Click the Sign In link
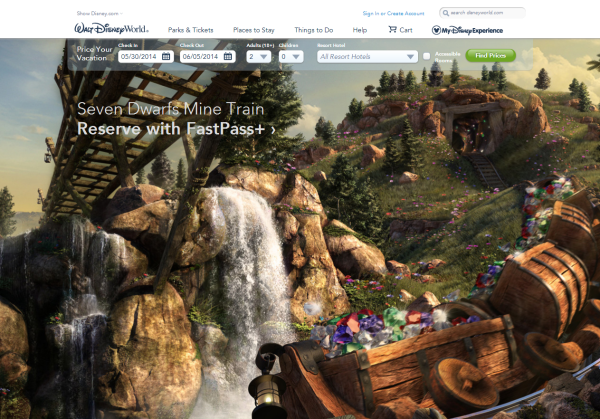 point(371,13)
